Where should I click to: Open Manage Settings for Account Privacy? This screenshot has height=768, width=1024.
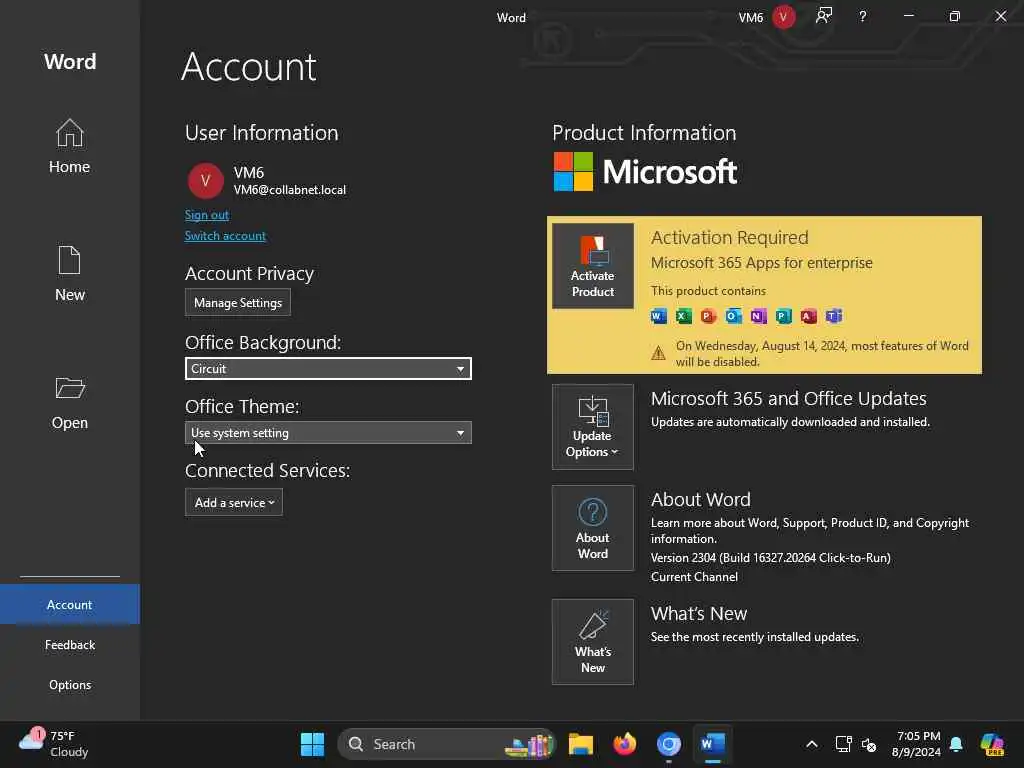(238, 302)
